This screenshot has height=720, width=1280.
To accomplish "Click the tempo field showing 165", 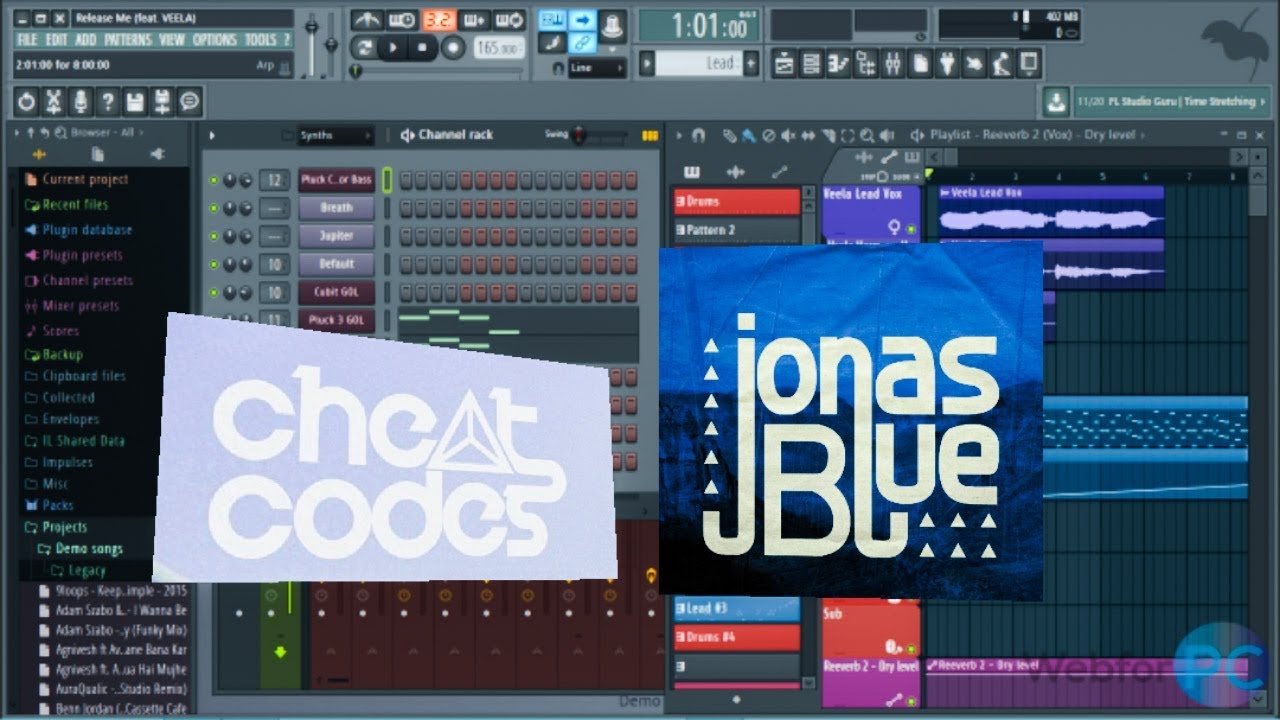I will tap(499, 48).
